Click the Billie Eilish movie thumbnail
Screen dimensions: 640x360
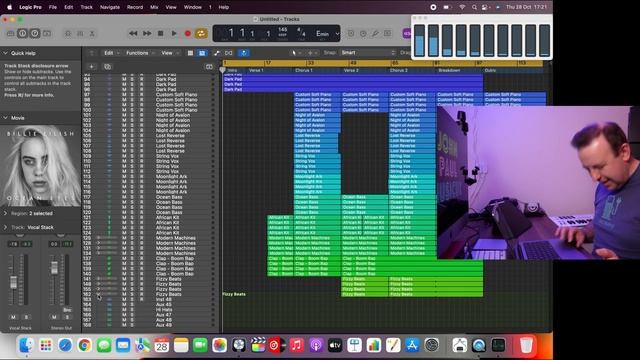click(x=40, y=166)
